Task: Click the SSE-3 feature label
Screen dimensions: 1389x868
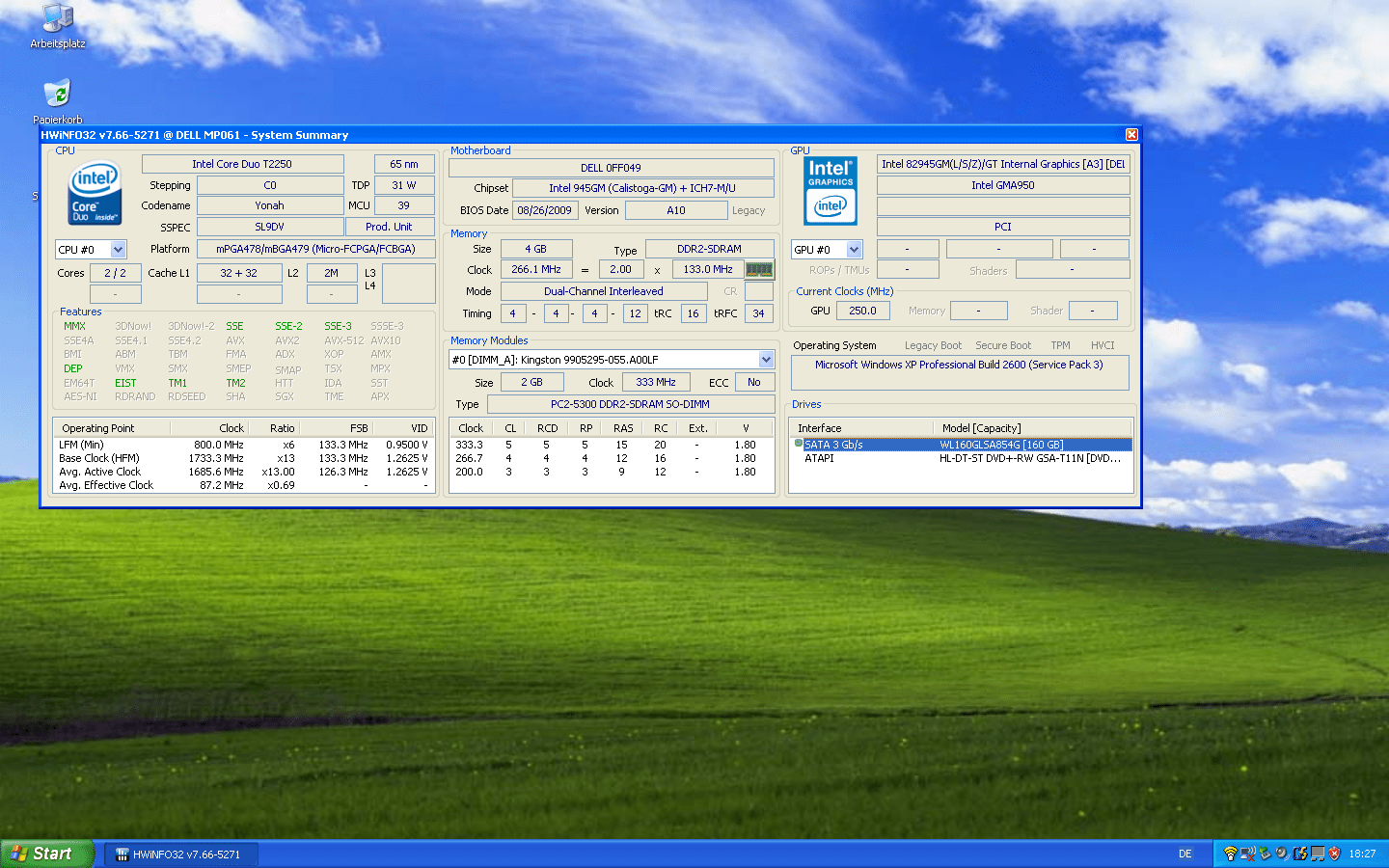Action: tap(338, 326)
